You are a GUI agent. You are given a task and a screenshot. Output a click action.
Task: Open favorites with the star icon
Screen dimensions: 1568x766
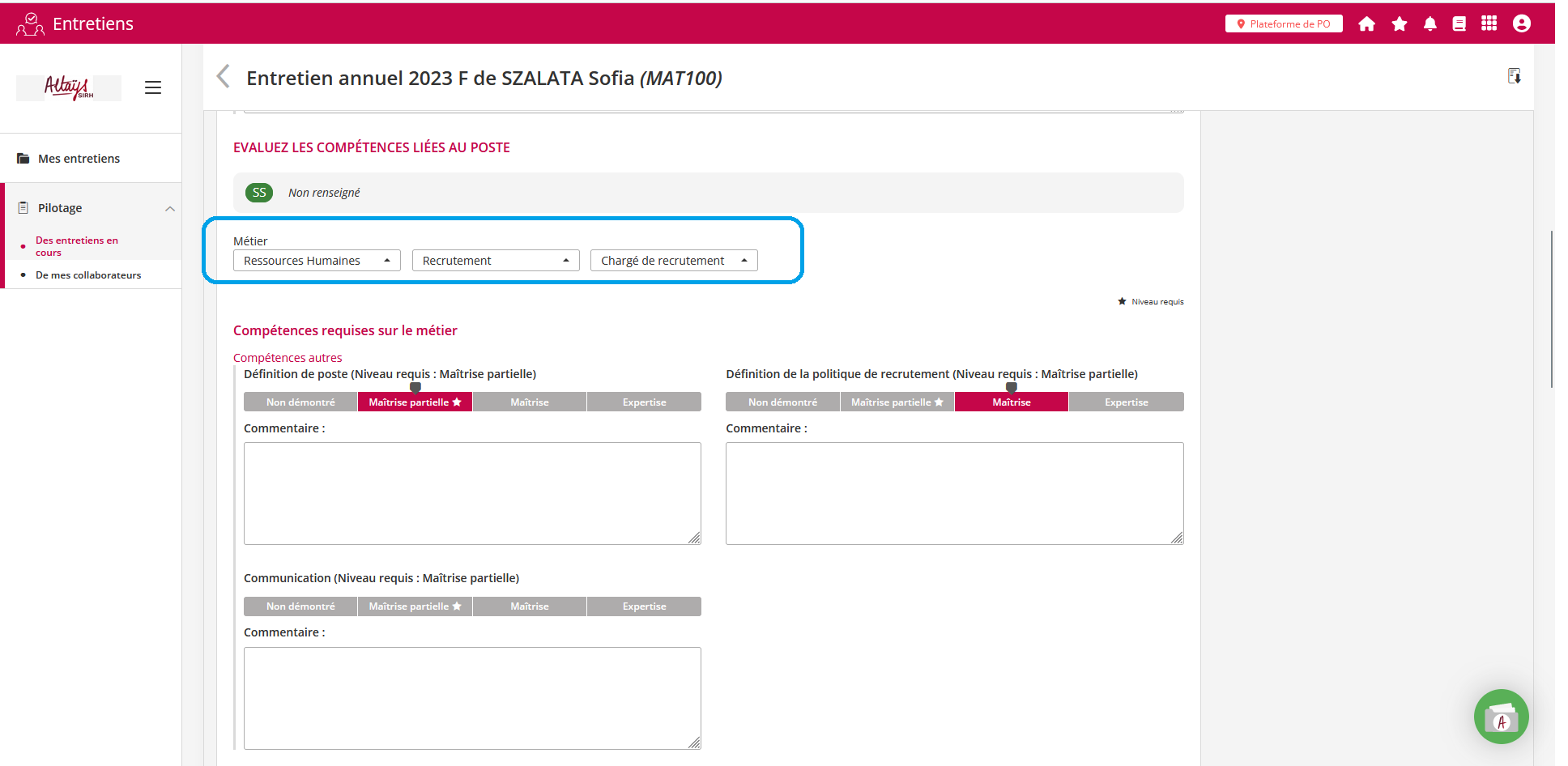[x=1399, y=23]
